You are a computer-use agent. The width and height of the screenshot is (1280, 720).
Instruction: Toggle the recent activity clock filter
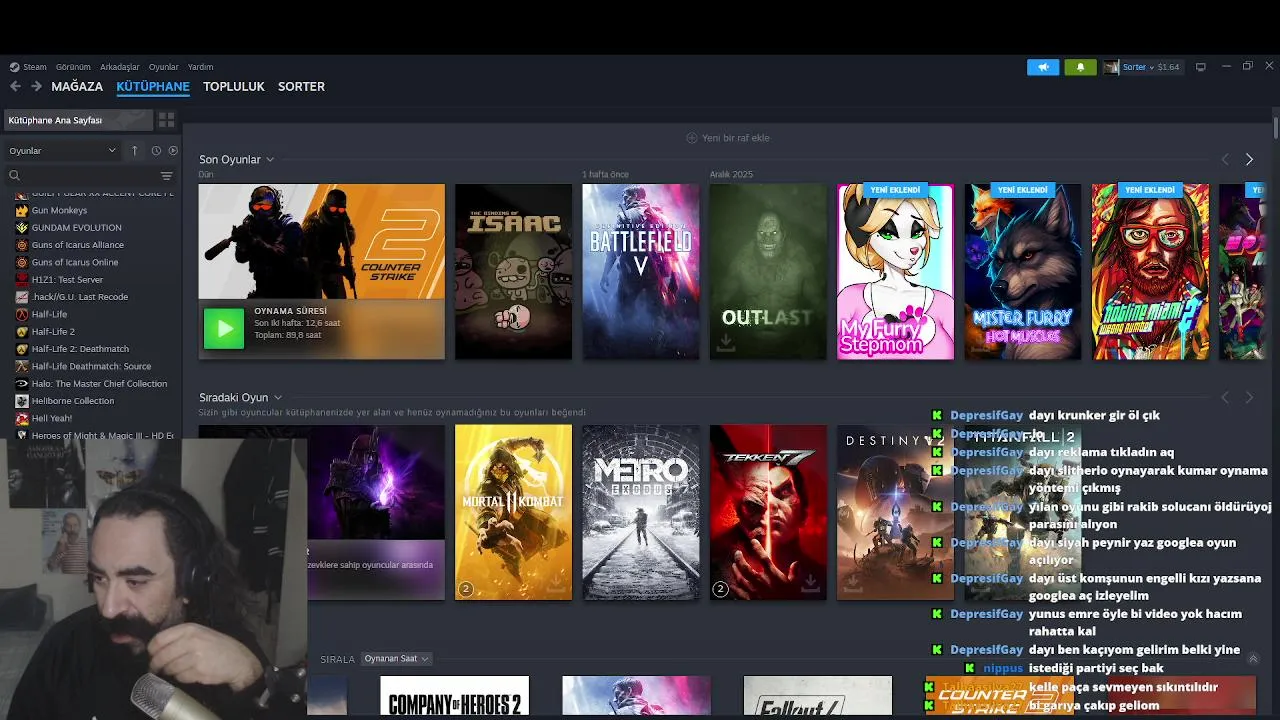pyautogui.click(x=156, y=151)
